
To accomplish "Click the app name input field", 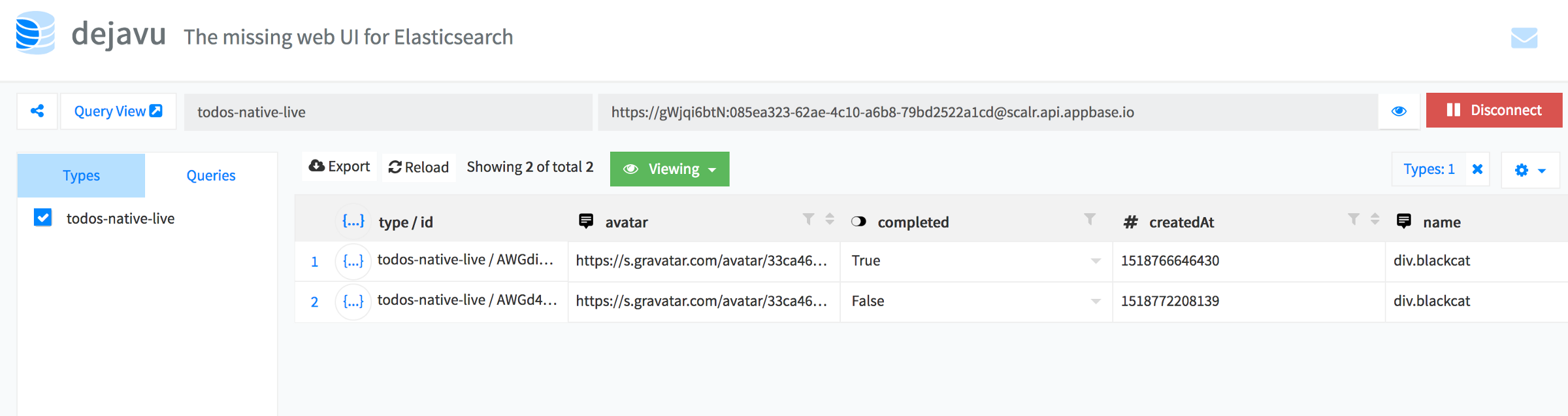I will click(387, 112).
